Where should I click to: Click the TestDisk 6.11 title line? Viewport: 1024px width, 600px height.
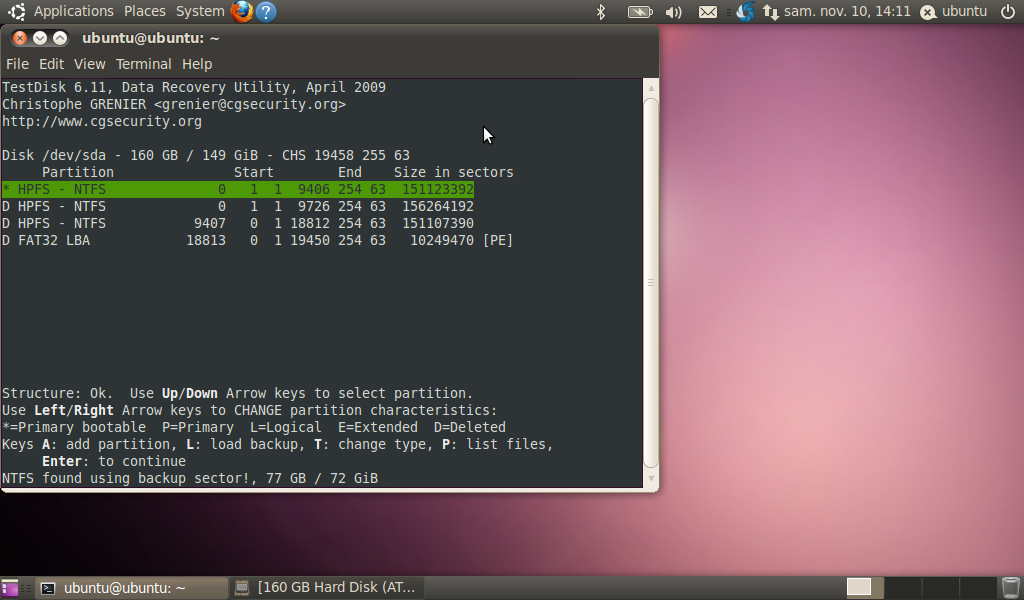tap(194, 87)
